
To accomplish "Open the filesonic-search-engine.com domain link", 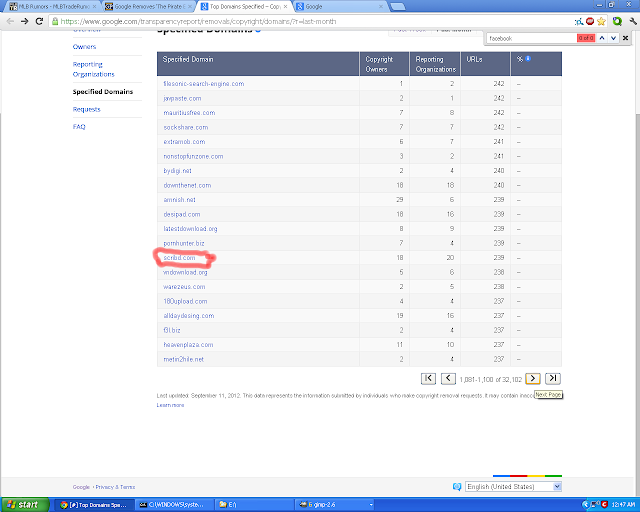I will coord(204,84).
